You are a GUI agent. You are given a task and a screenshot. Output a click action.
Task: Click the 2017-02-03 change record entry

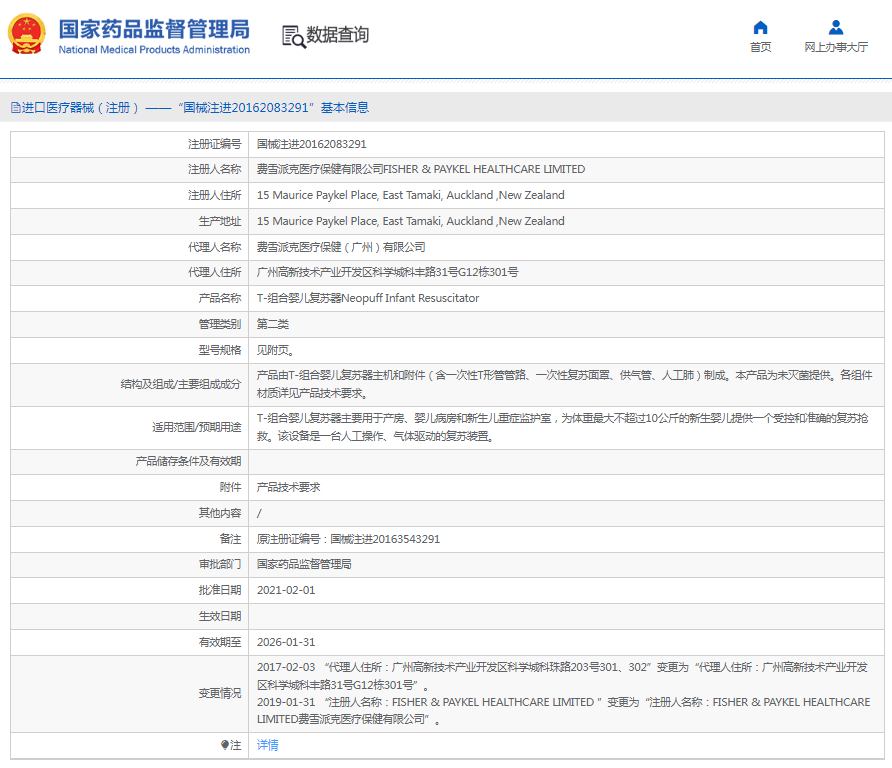[562, 676]
